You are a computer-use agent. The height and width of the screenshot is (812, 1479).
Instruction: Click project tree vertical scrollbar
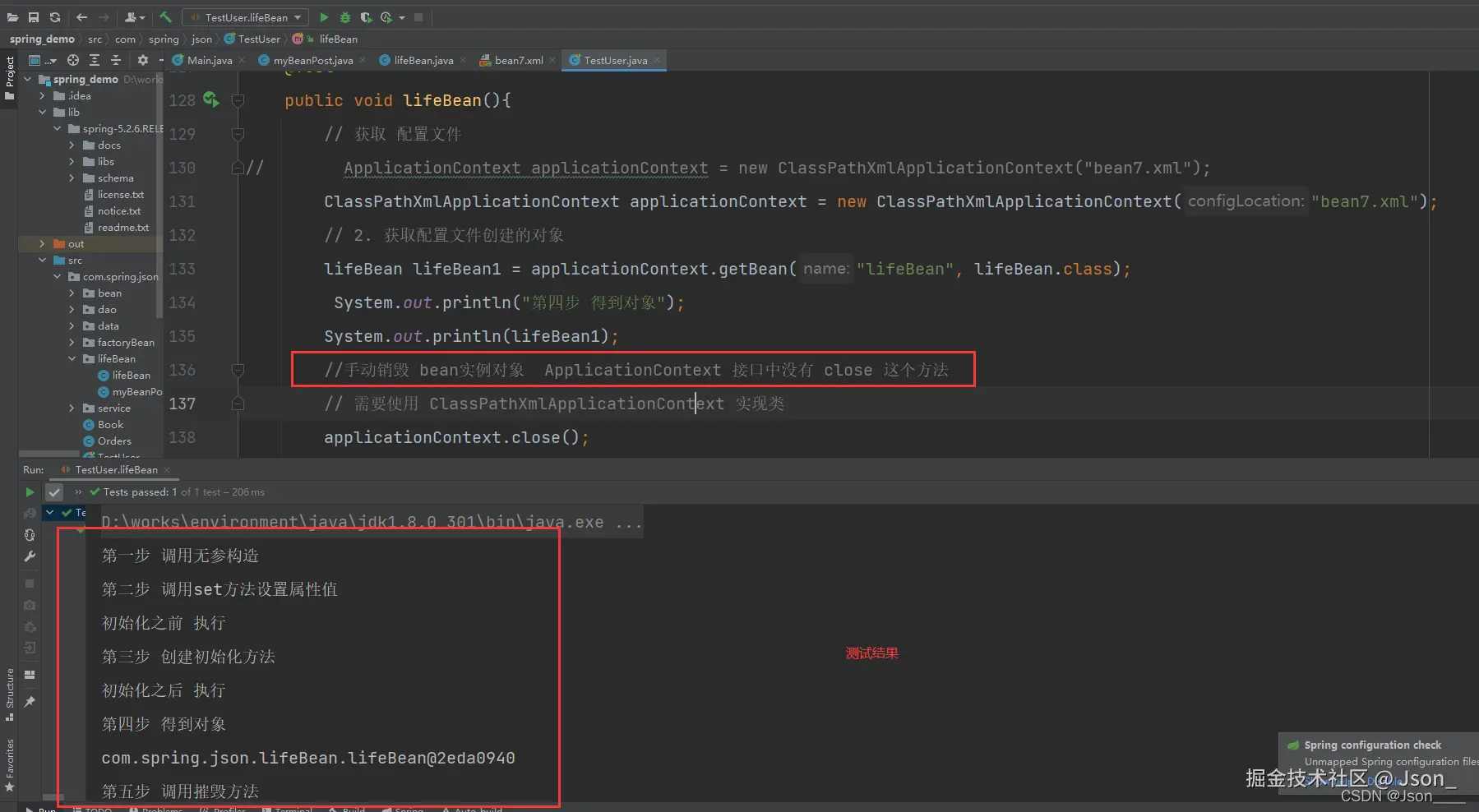tap(159, 197)
